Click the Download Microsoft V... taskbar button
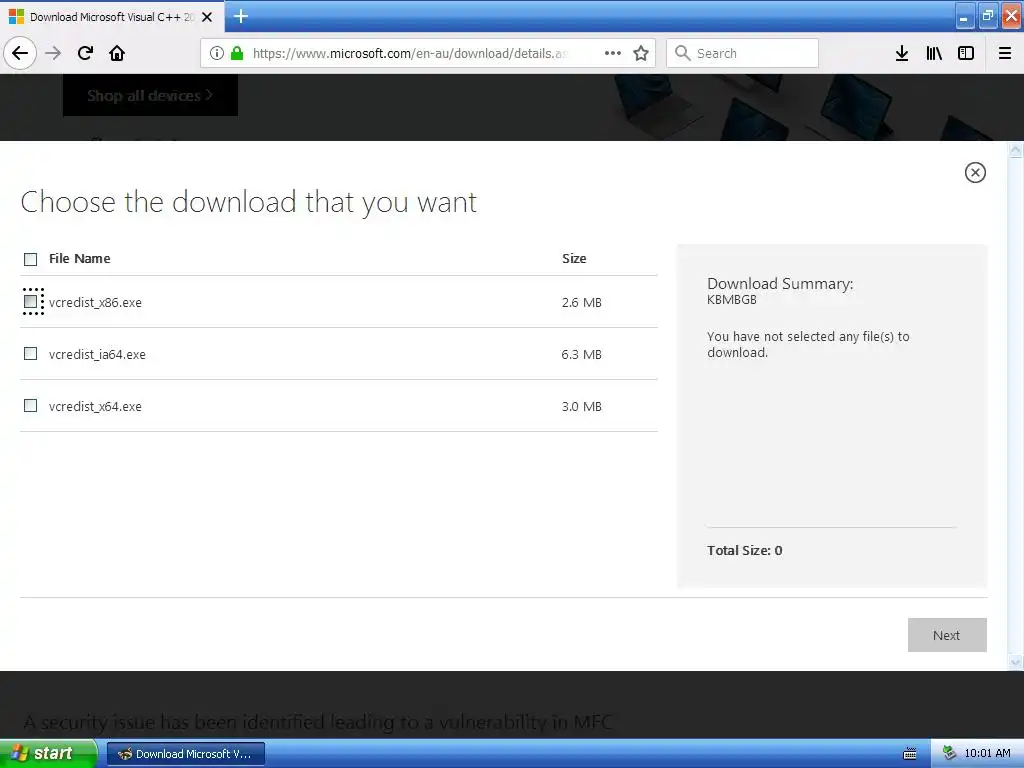This screenshot has width=1024, height=768. coord(185,754)
